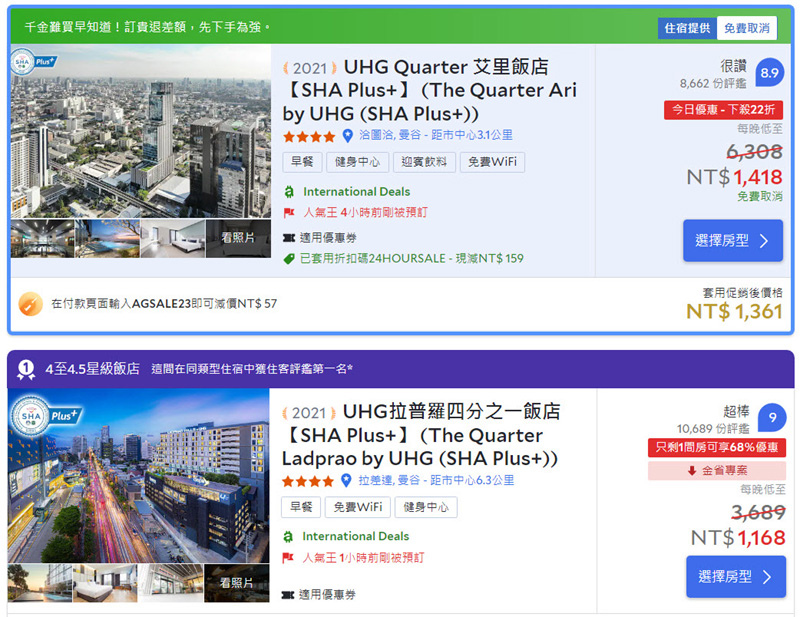The height and width of the screenshot is (617, 800).
Task: Click International Deals icon for Quarter Ladprao
Action: 288,536
